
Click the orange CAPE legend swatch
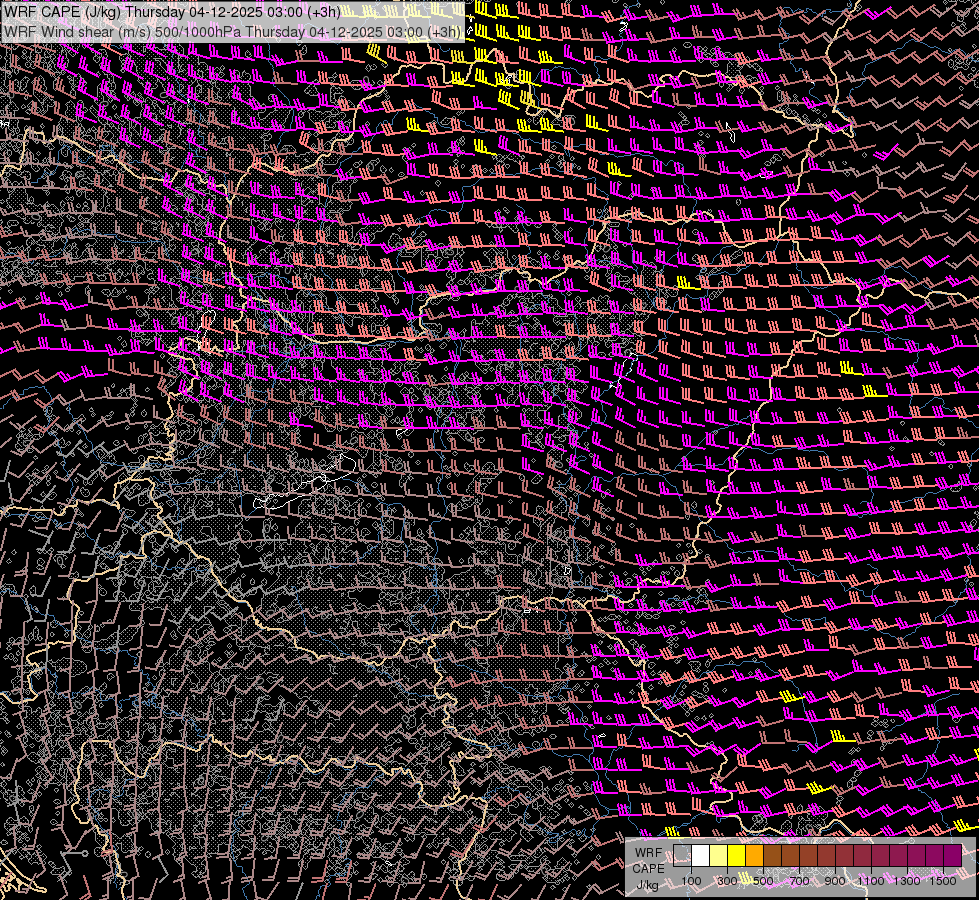754,855
